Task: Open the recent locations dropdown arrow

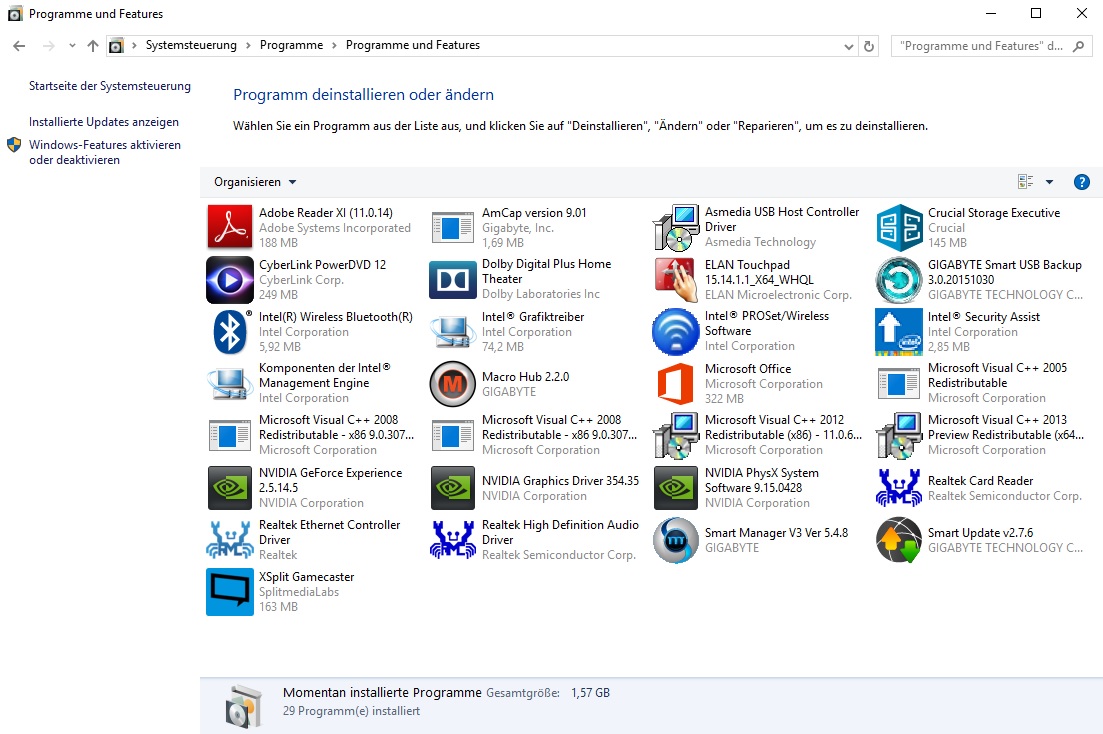Action: coord(72,46)
